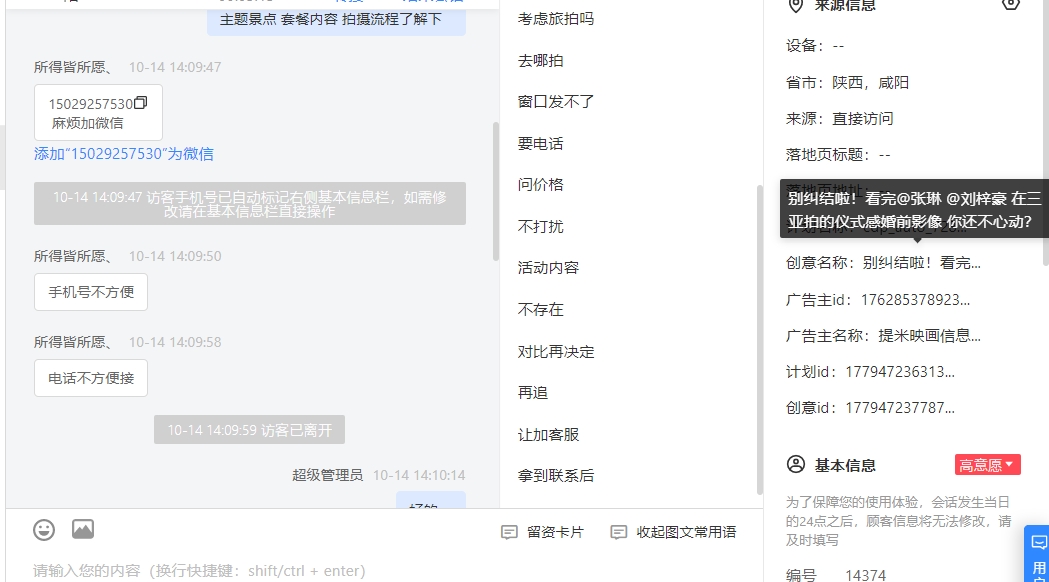Click the 广告主名称 value 提米映画信息
Screen dimensions: 1049x582
929,336
